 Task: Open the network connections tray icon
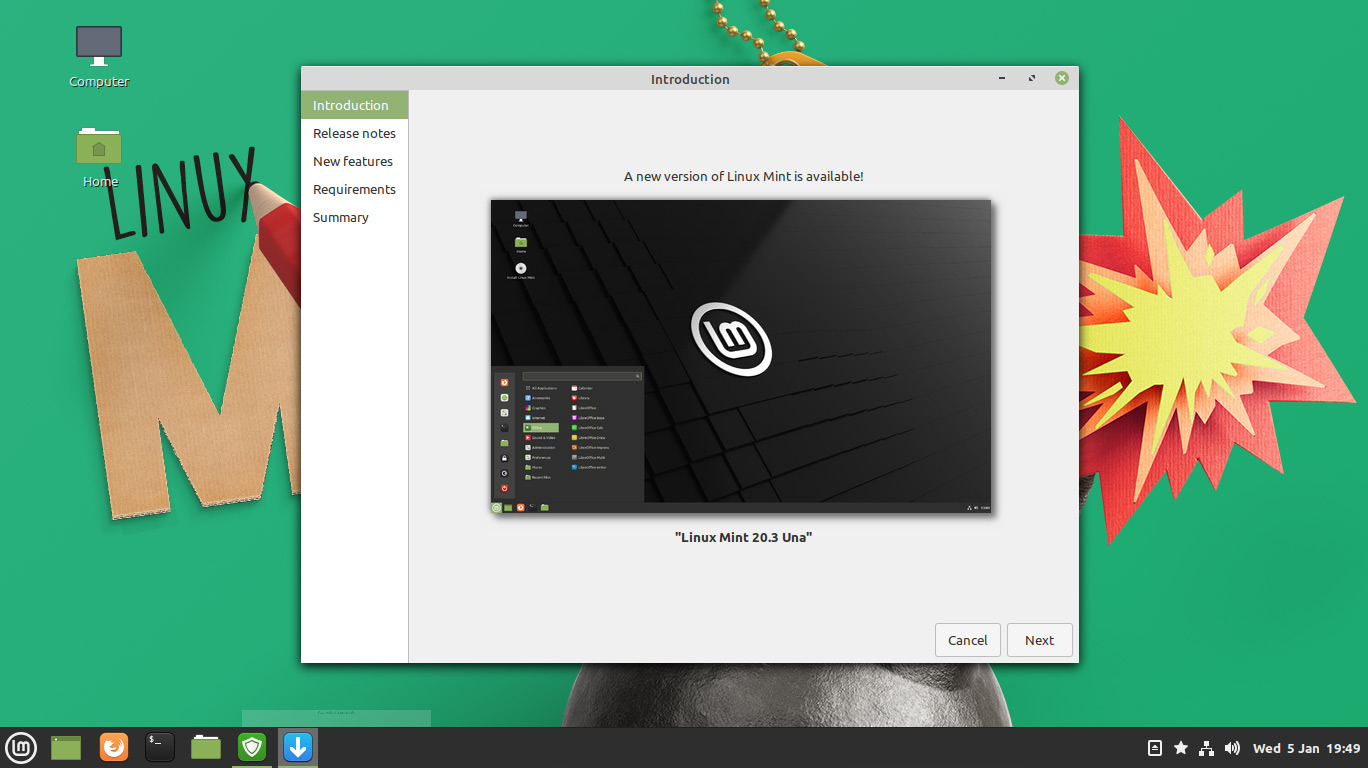tap(1207, 748)
